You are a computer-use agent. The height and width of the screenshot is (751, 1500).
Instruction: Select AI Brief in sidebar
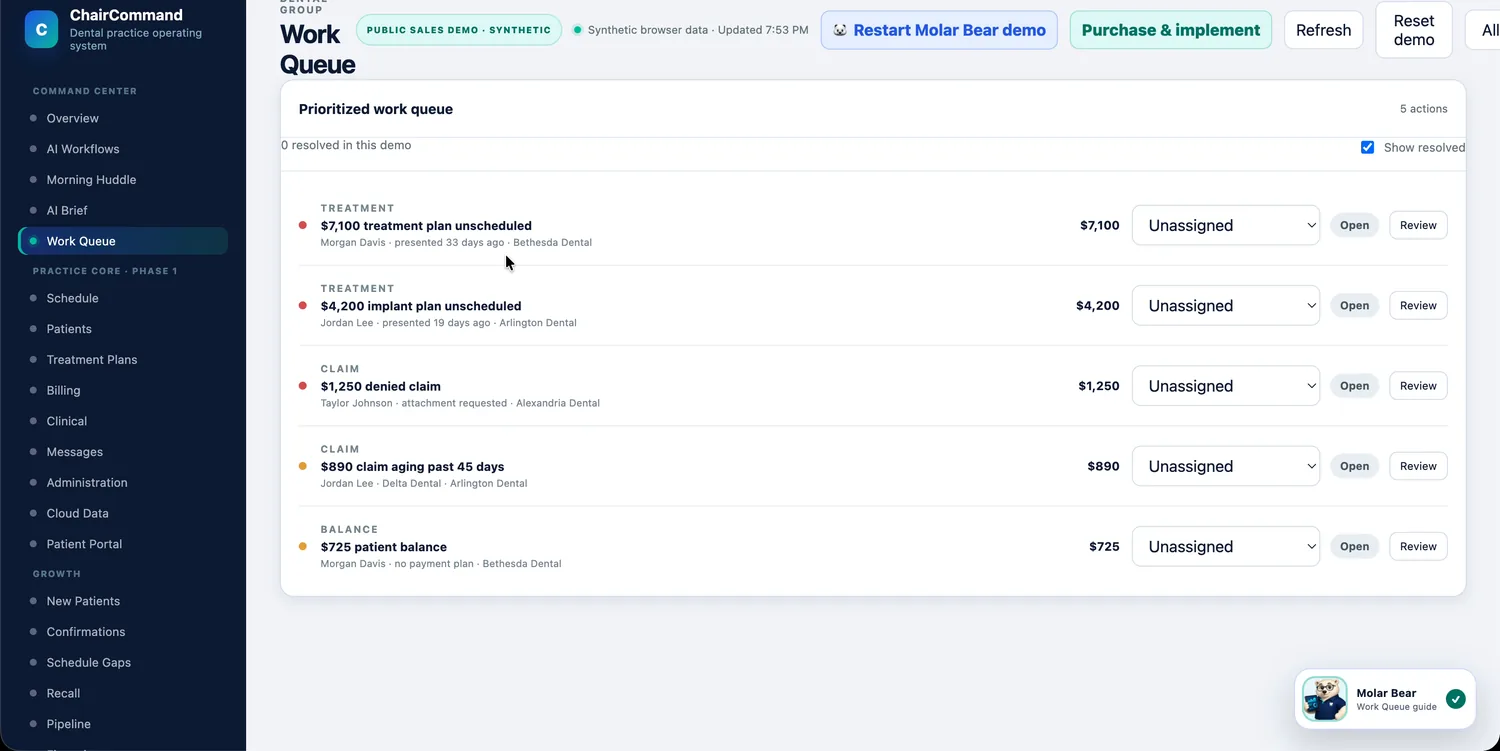[123, 210]
